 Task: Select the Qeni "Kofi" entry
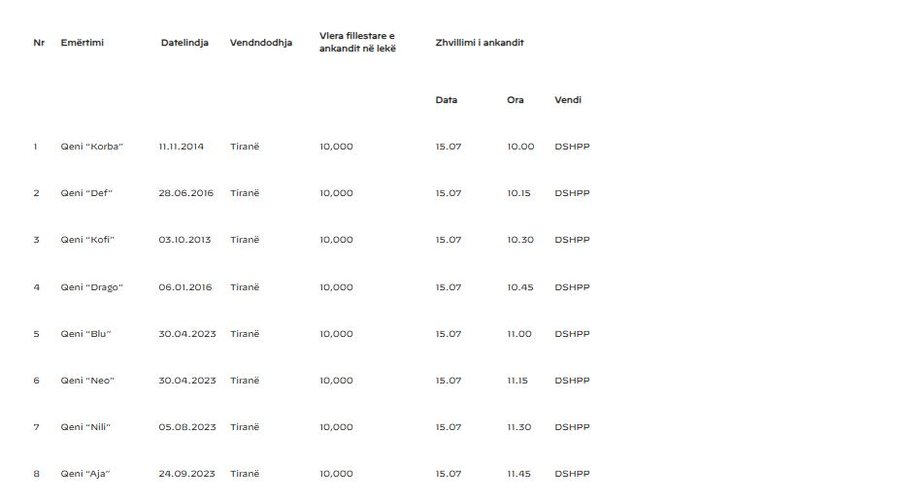click(x=87, y=239)
